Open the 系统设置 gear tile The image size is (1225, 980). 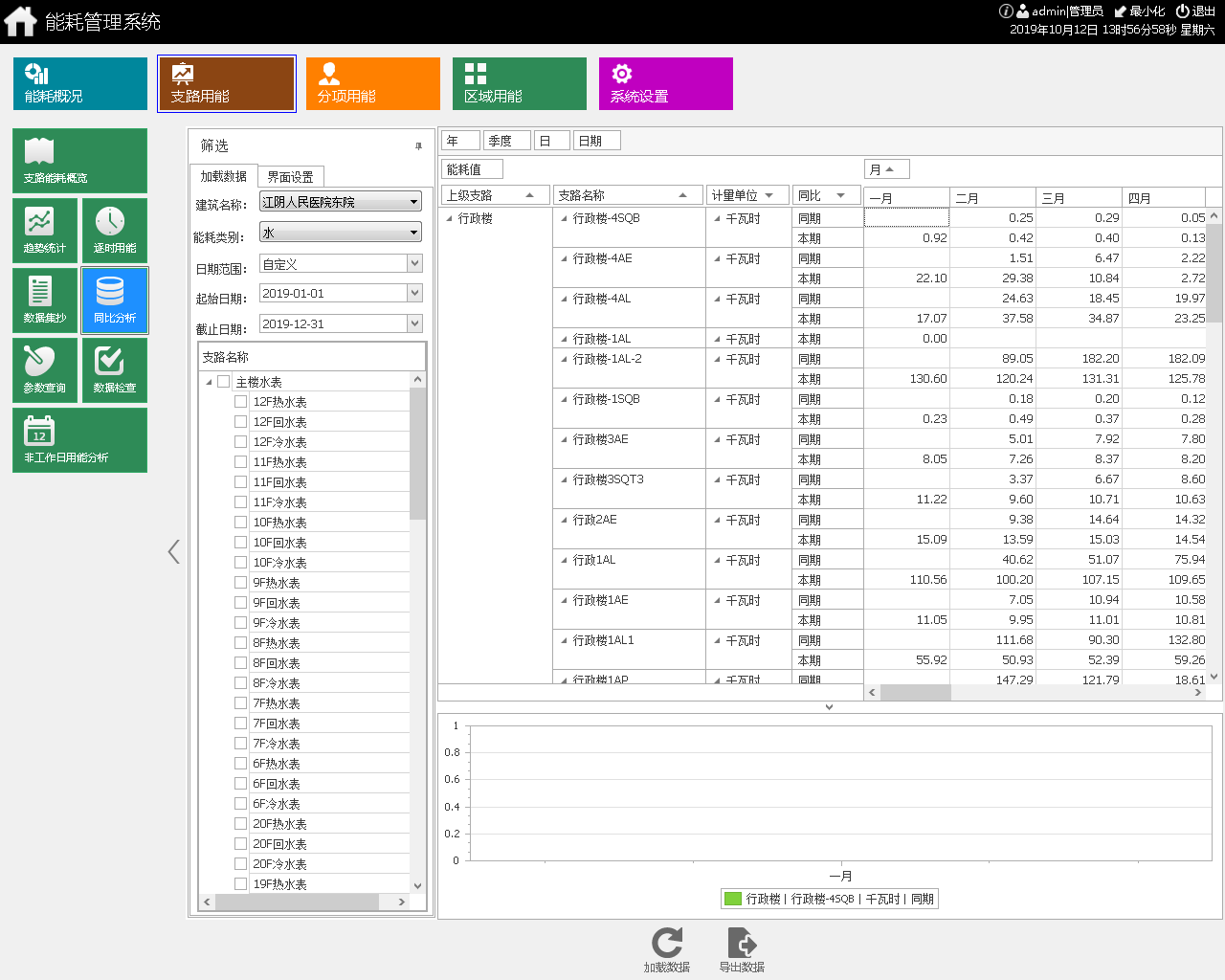(x=666, y=83)
